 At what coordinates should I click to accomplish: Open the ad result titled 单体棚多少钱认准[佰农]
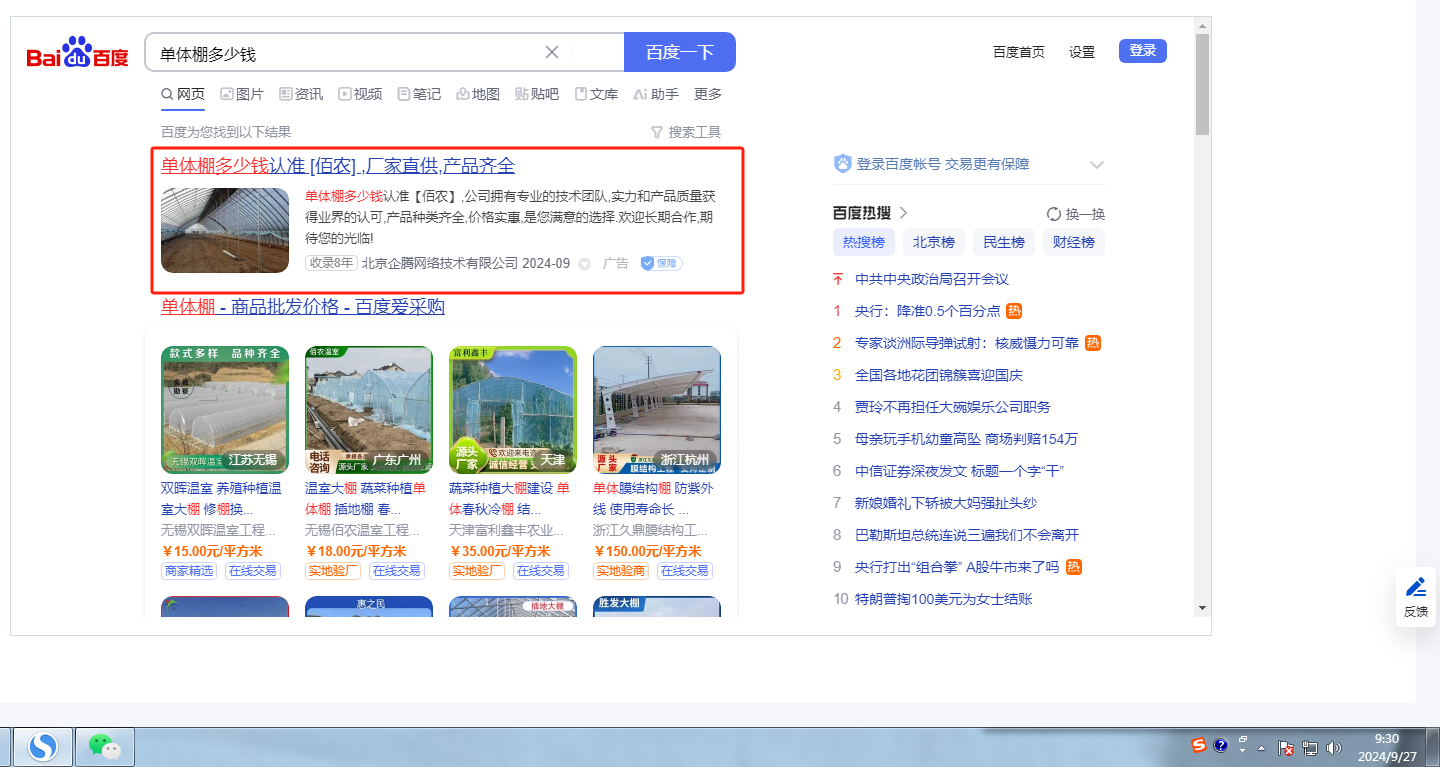(x=338, y=166)
